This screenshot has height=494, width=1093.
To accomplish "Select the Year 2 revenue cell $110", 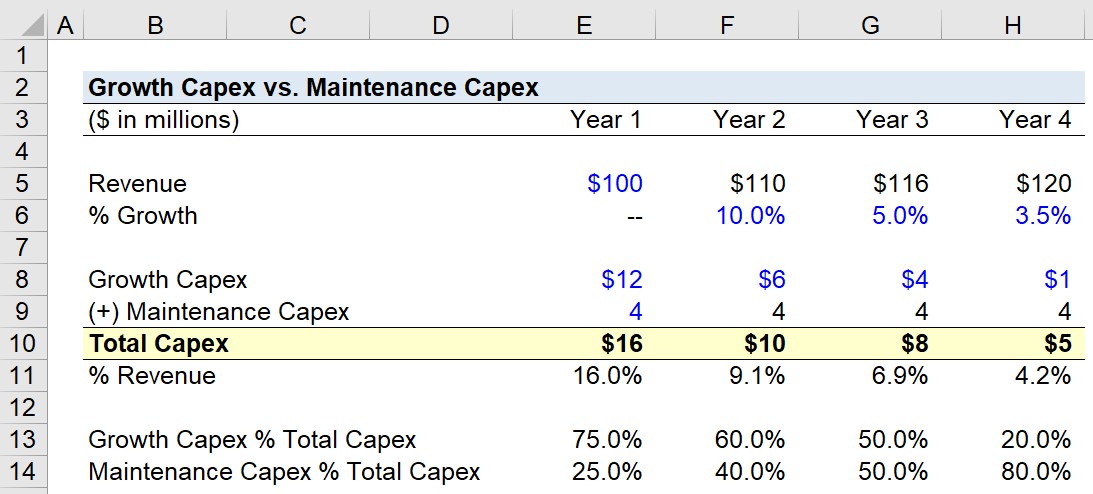I will point(758,183).
